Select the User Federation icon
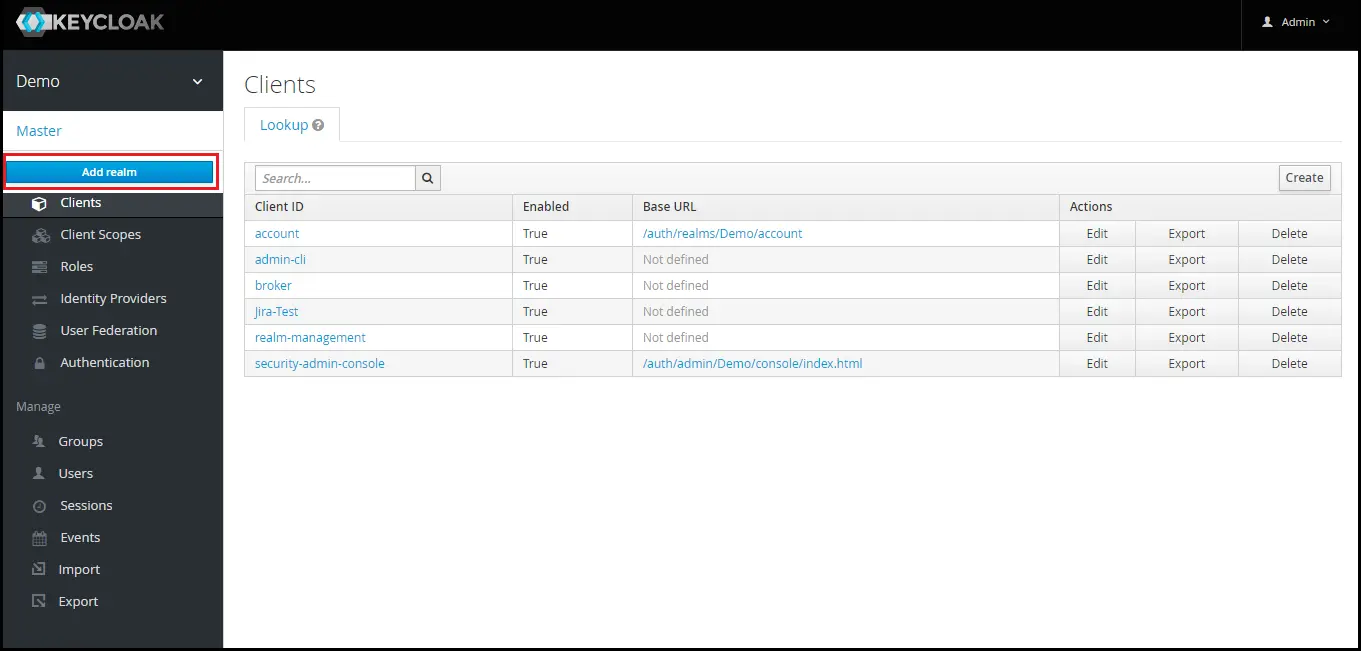Screen dimensions: 1361x651 click(38, 330)
